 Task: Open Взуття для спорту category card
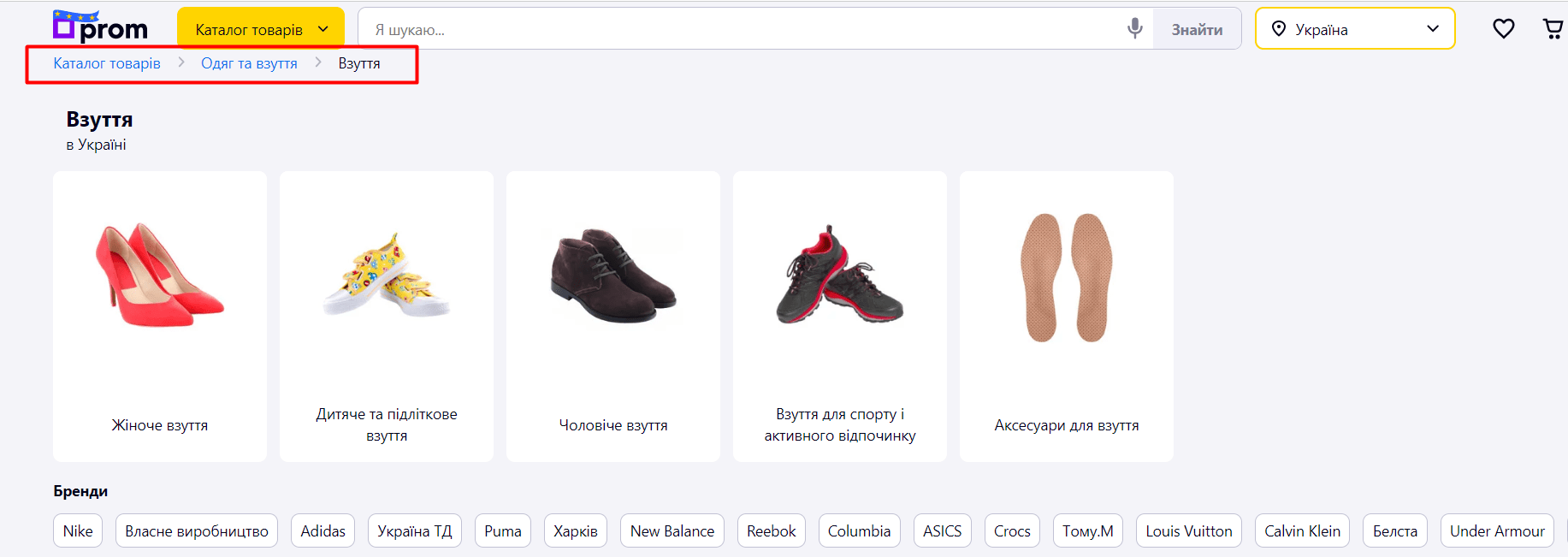click(x=840, y=317)
